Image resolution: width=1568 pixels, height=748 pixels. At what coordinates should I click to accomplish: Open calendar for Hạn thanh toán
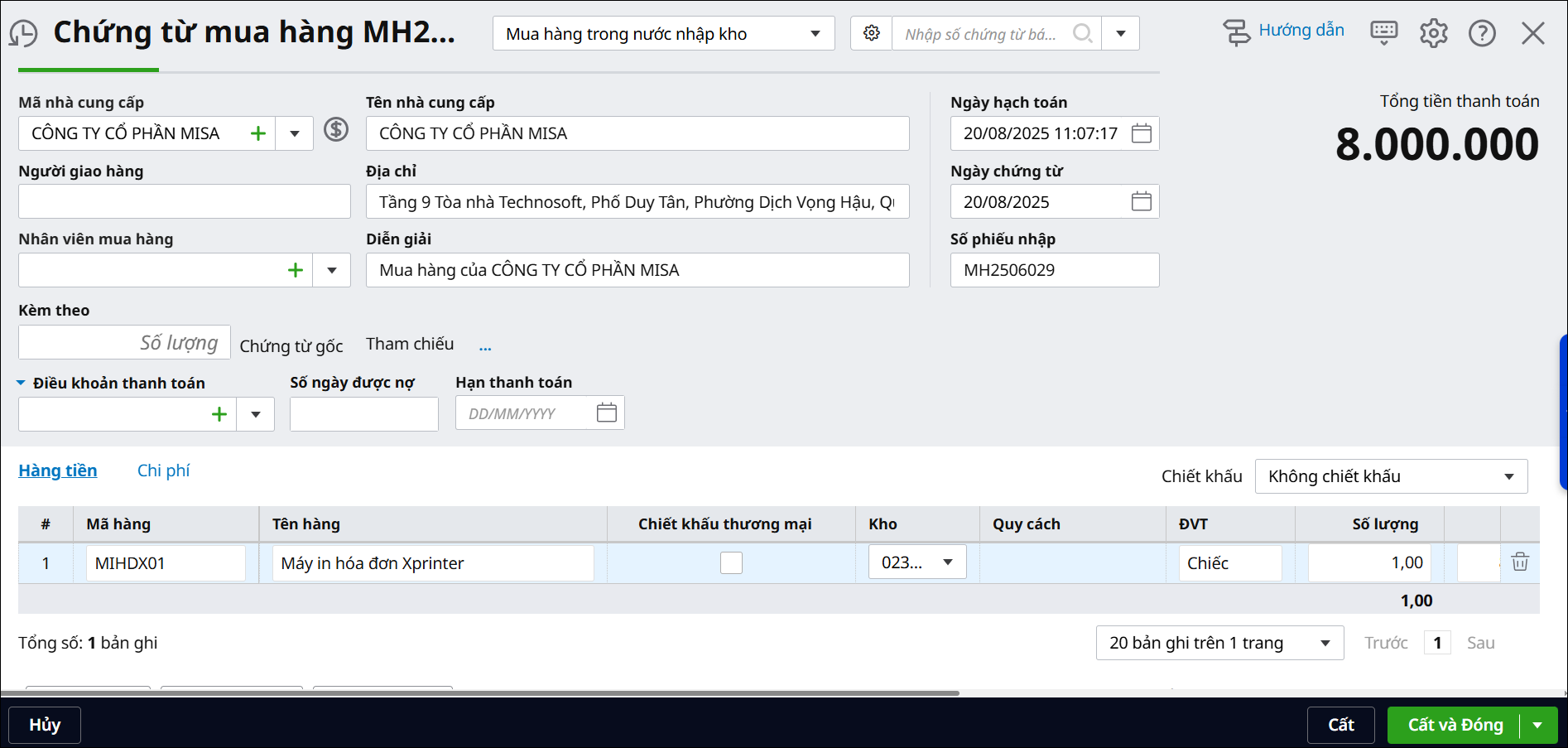(x=607, y=413)
